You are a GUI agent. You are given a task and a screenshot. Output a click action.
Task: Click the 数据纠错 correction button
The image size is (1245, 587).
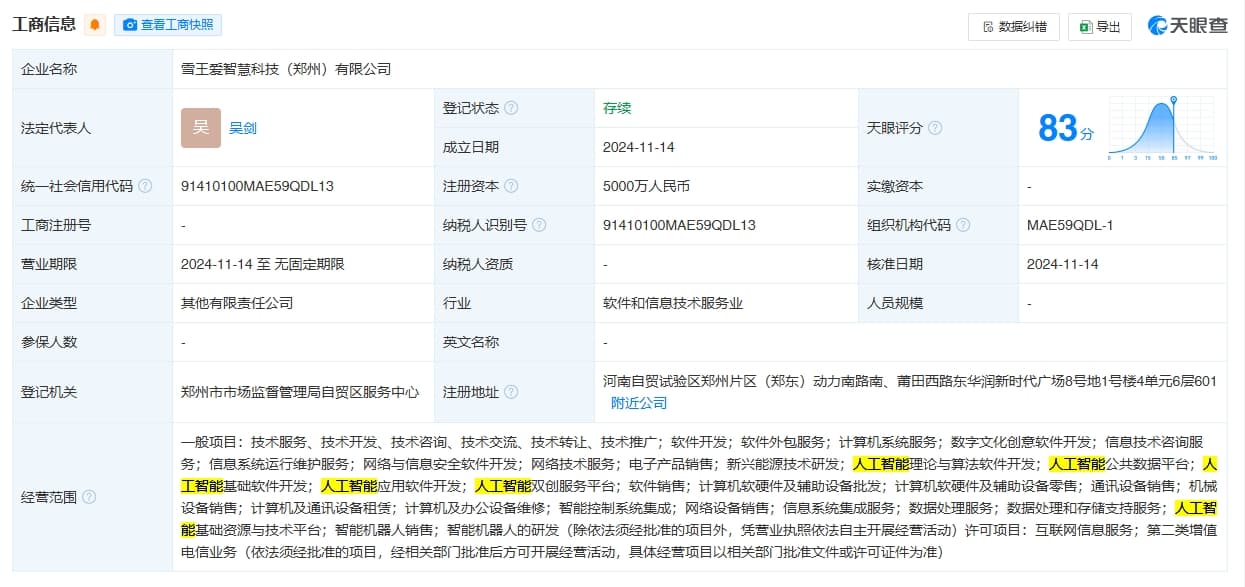point(1013,27)
